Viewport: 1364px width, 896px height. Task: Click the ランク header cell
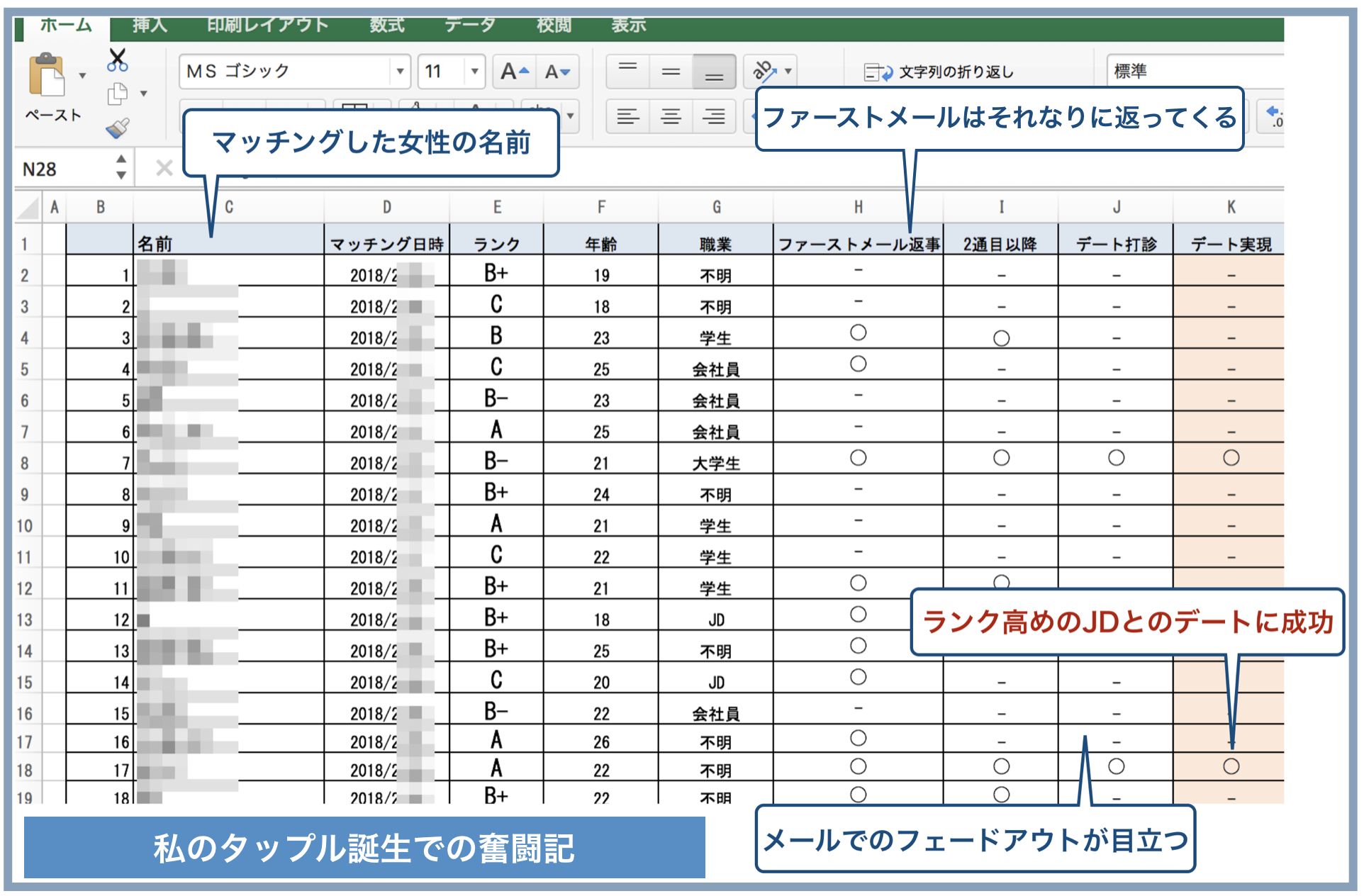click(x=496, y=241)
